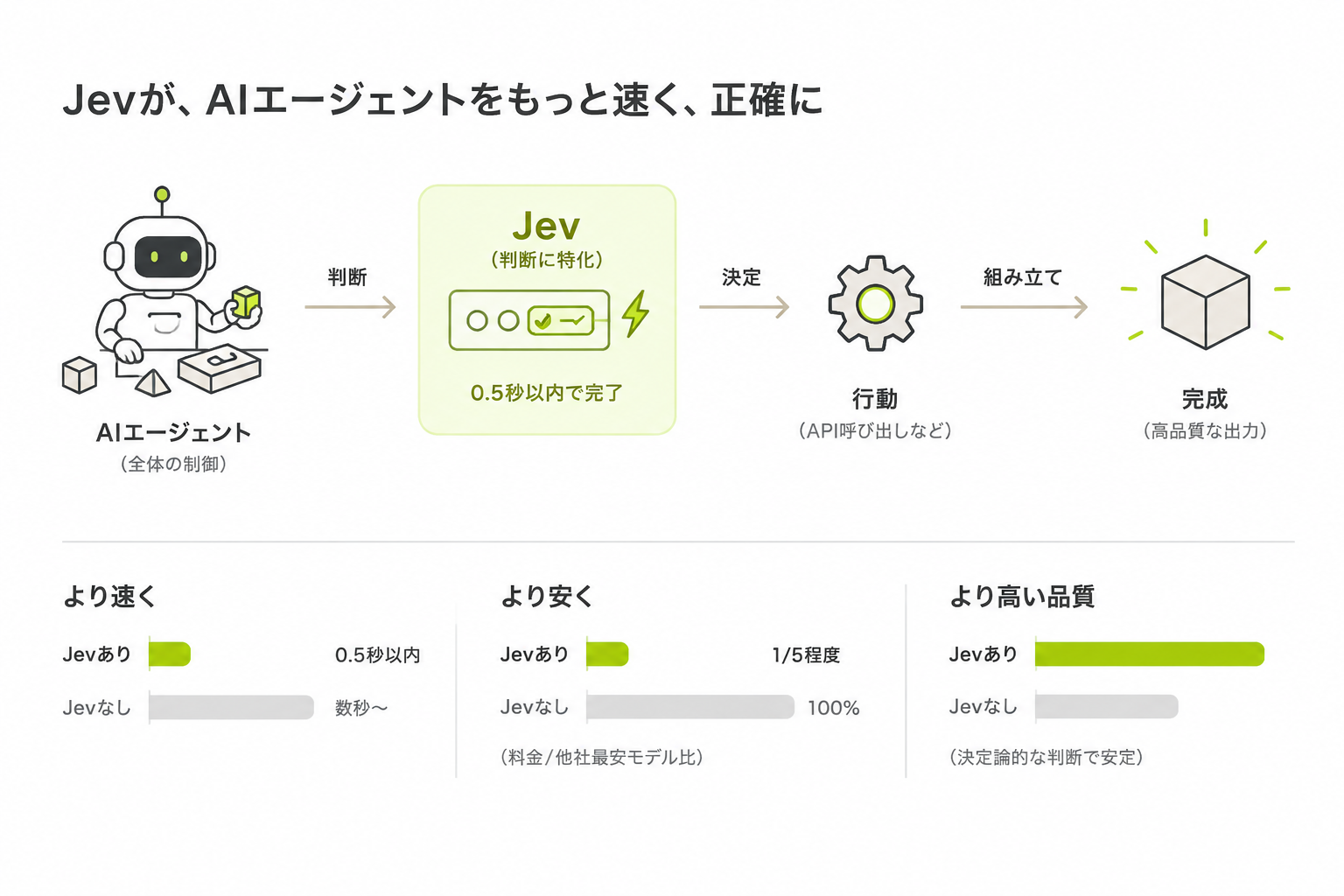The width and height of the screenshot is (1344, 896).
Task: Click the arrow labeled 決定
Action: 744,307
